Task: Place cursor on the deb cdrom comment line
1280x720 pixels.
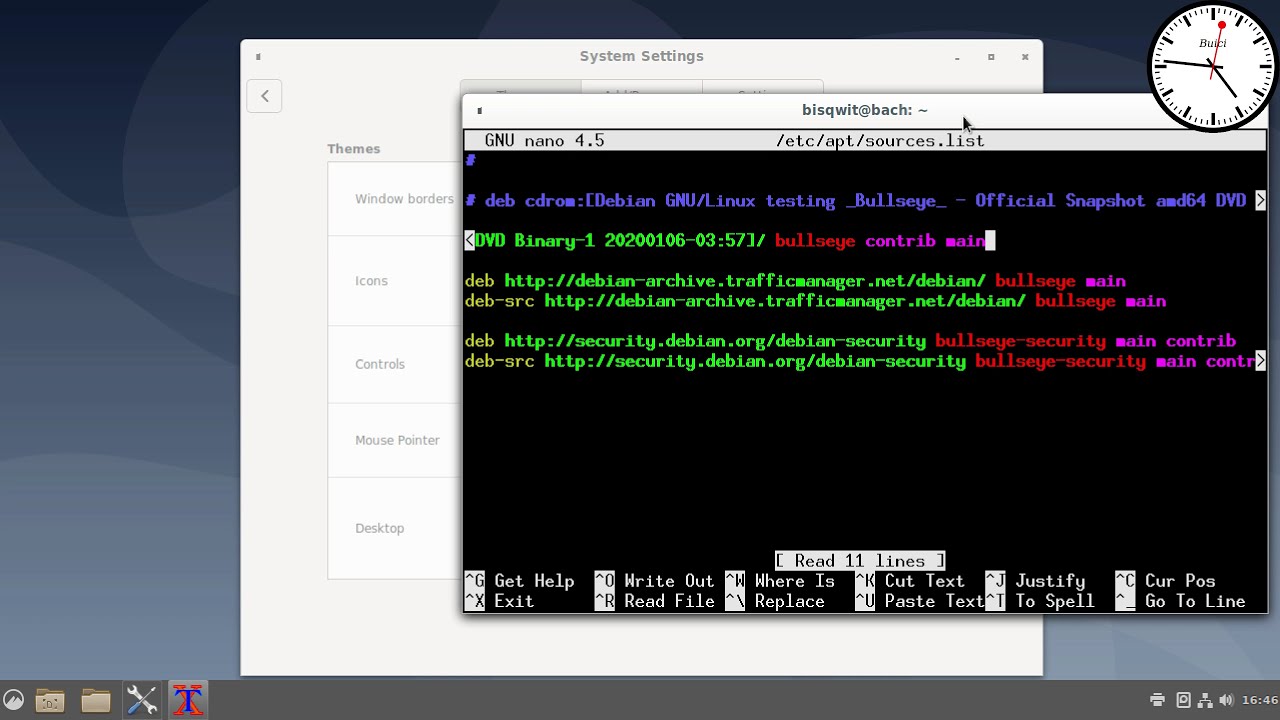Action: [865, 201]
